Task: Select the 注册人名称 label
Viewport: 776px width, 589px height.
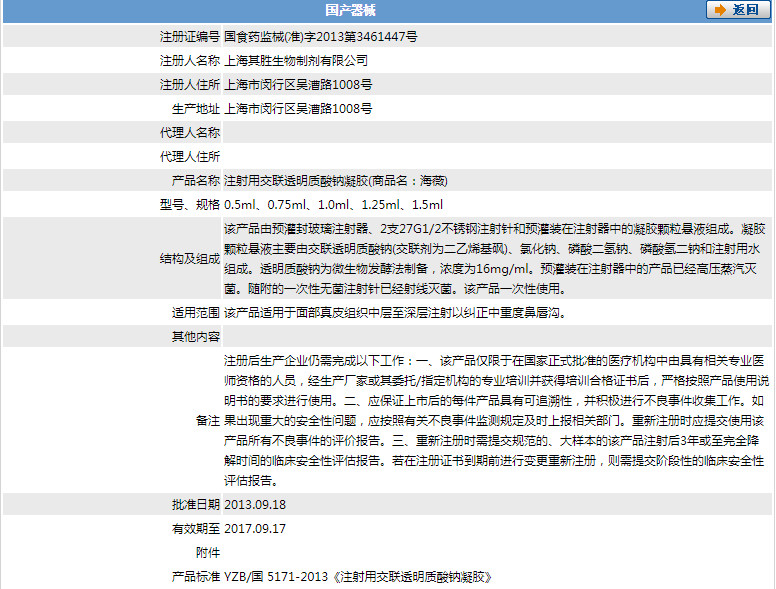Action: [190, 60]
